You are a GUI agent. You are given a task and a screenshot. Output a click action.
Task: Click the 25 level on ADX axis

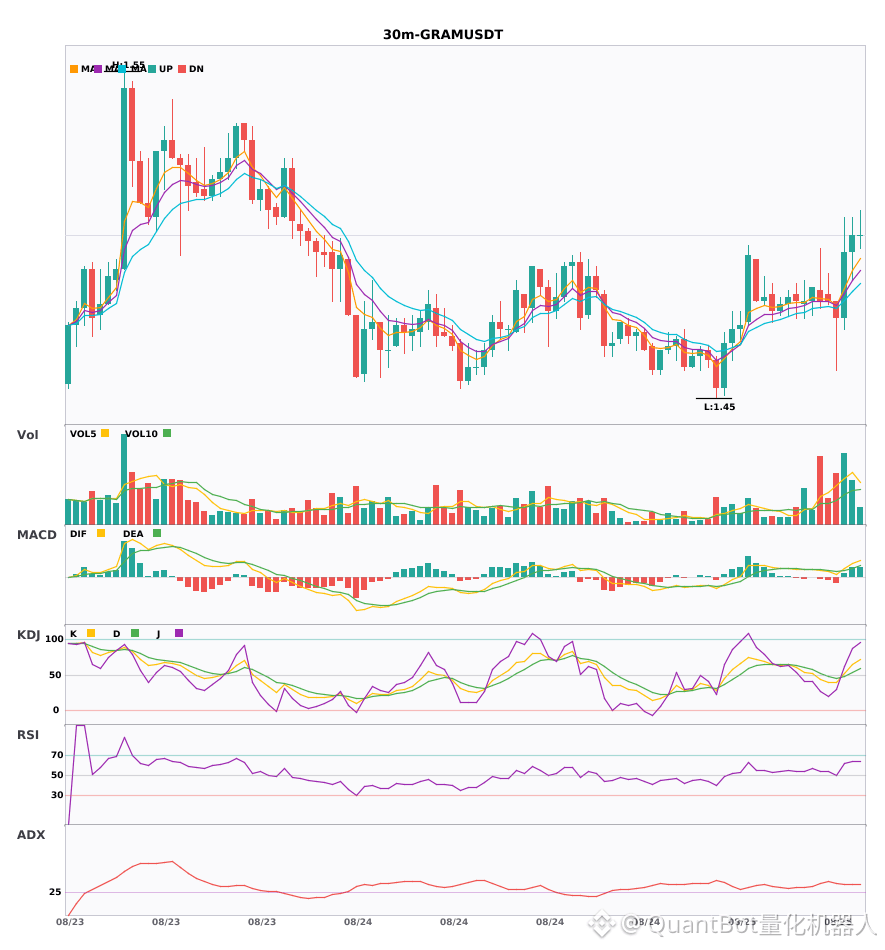coord(55,892)
